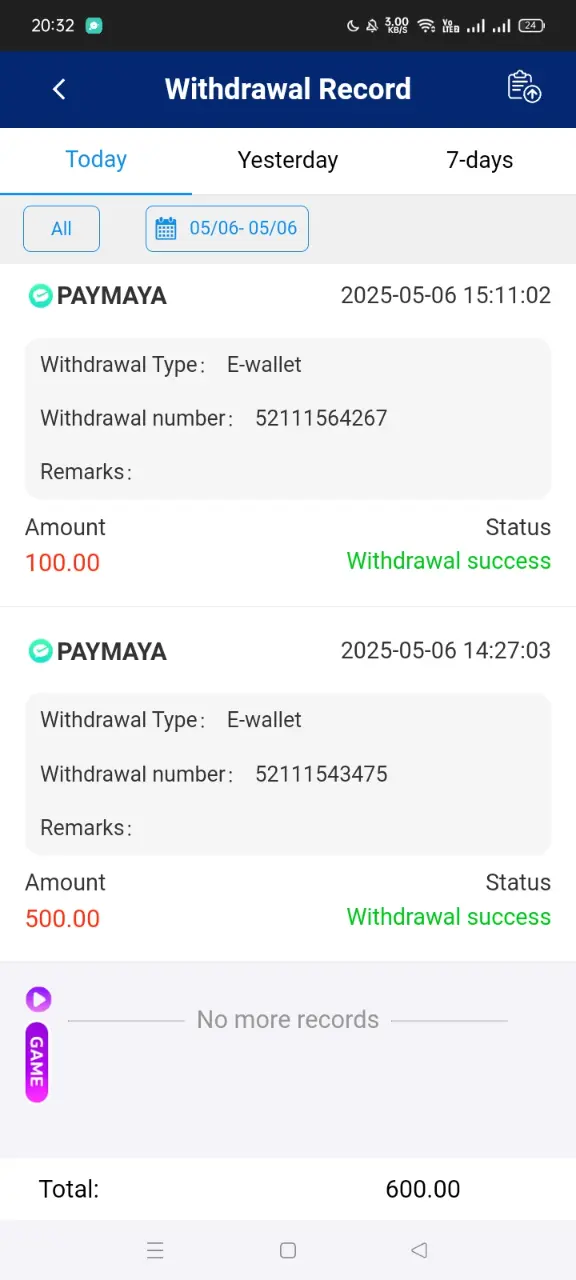Tap the Android recent apps menu icon
The image size is (576, 1280).
click(x=155, y=1250)
